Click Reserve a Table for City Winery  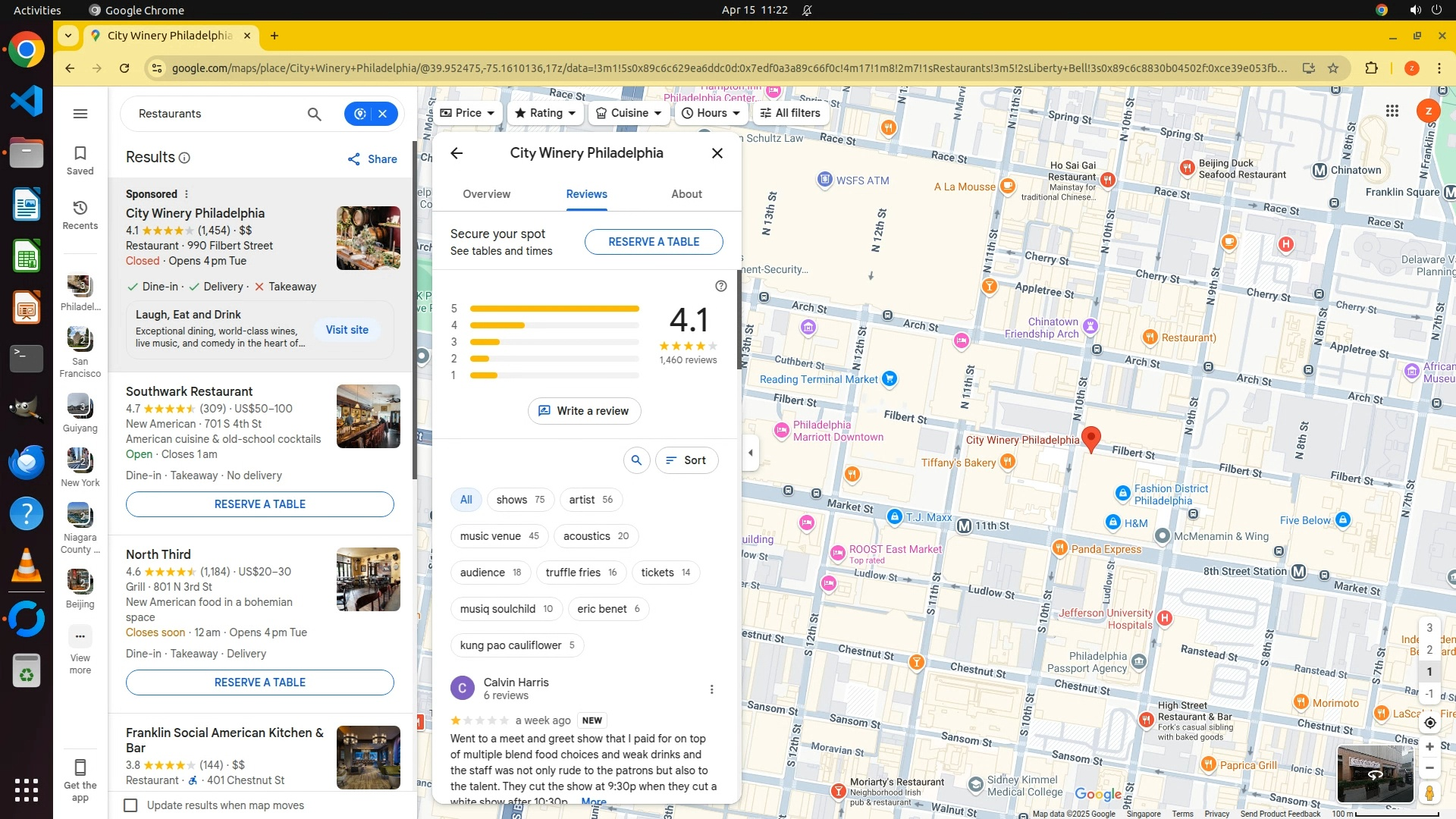654,242
